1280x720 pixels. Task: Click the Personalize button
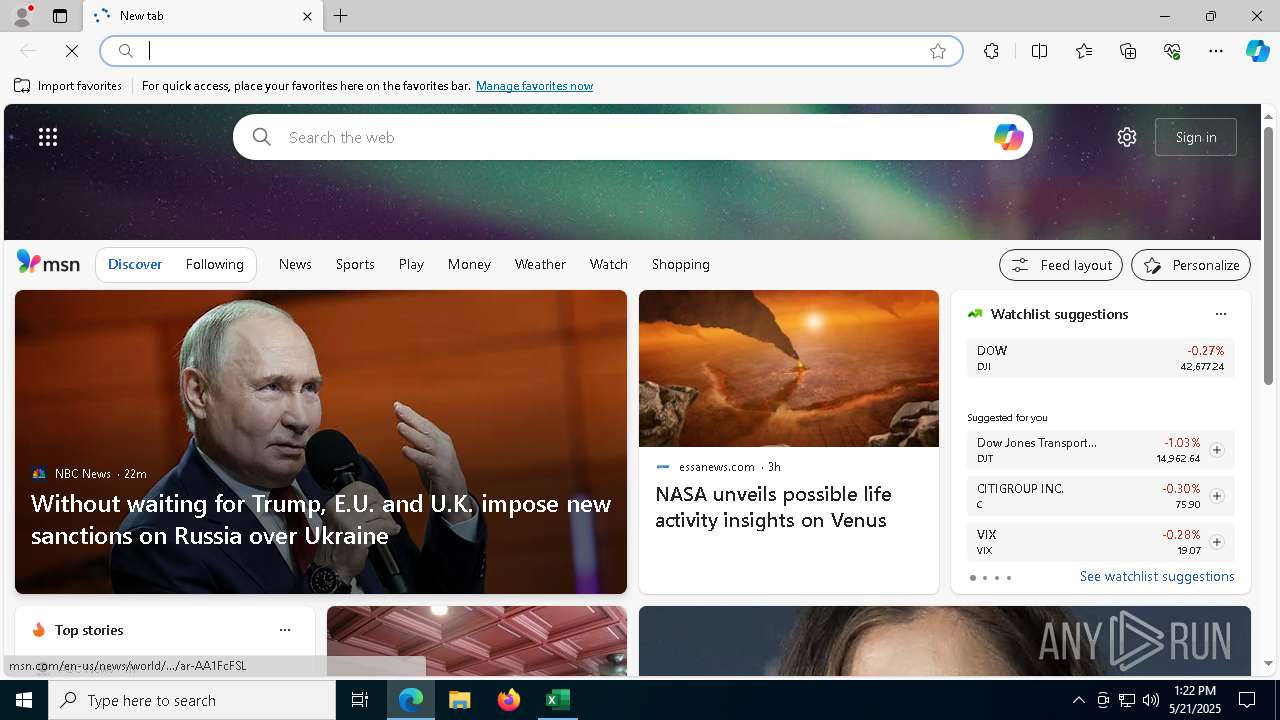point(1191,265)
